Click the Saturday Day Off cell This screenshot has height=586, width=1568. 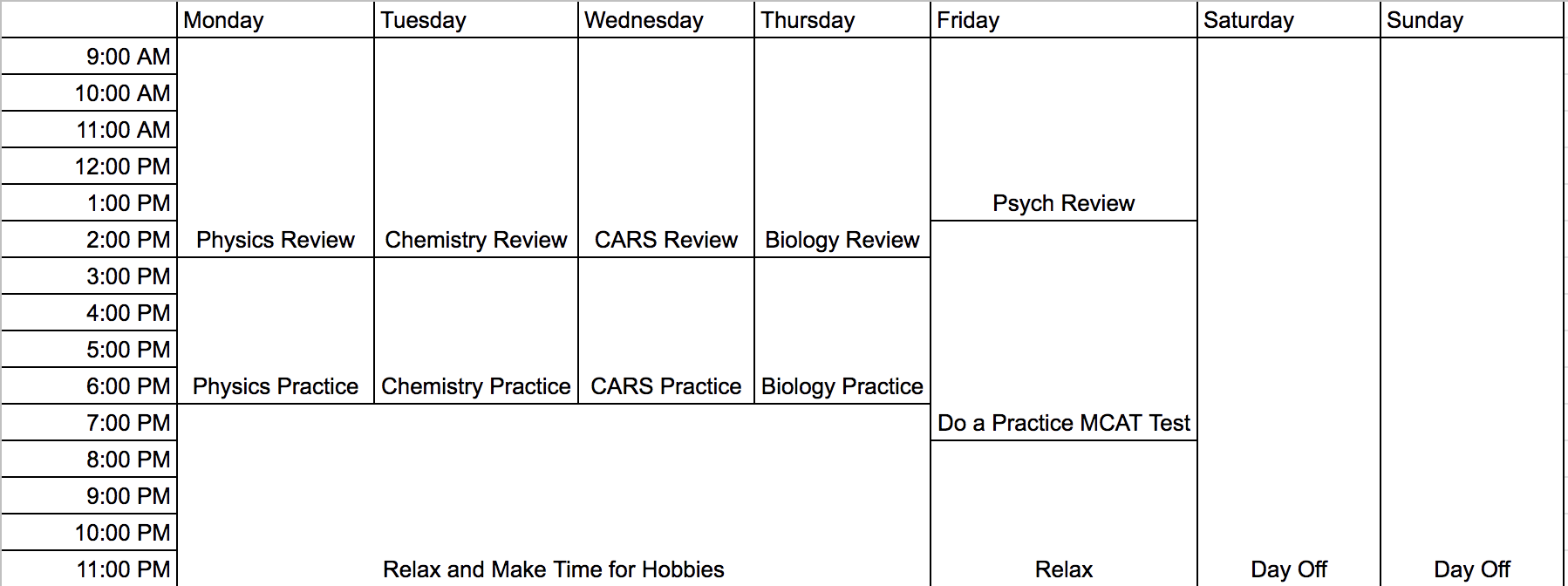(1289, 312)
